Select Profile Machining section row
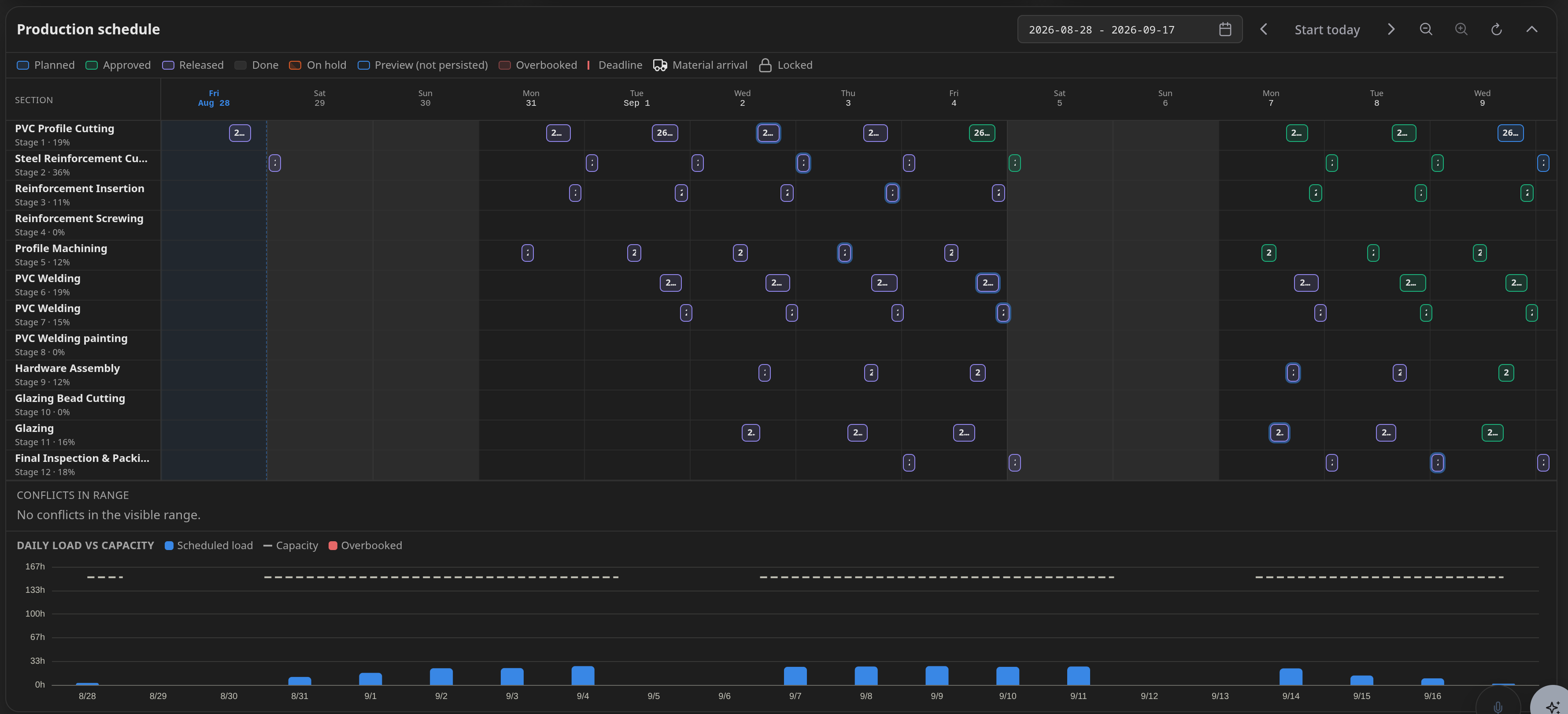This screenshot has height=714, width=1568. tap(83, 255)
